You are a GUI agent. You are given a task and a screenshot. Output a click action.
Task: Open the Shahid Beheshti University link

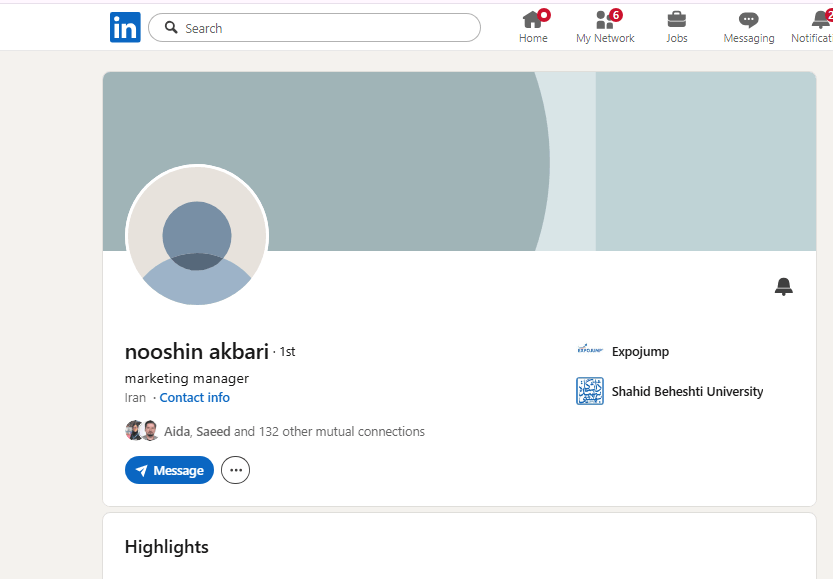tap(687, 391)
